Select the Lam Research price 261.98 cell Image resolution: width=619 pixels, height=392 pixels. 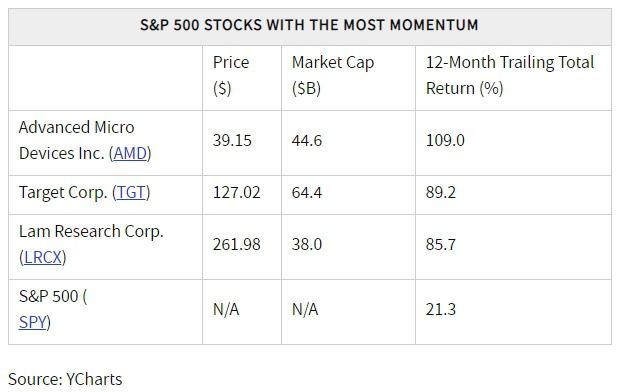[242, 247]
